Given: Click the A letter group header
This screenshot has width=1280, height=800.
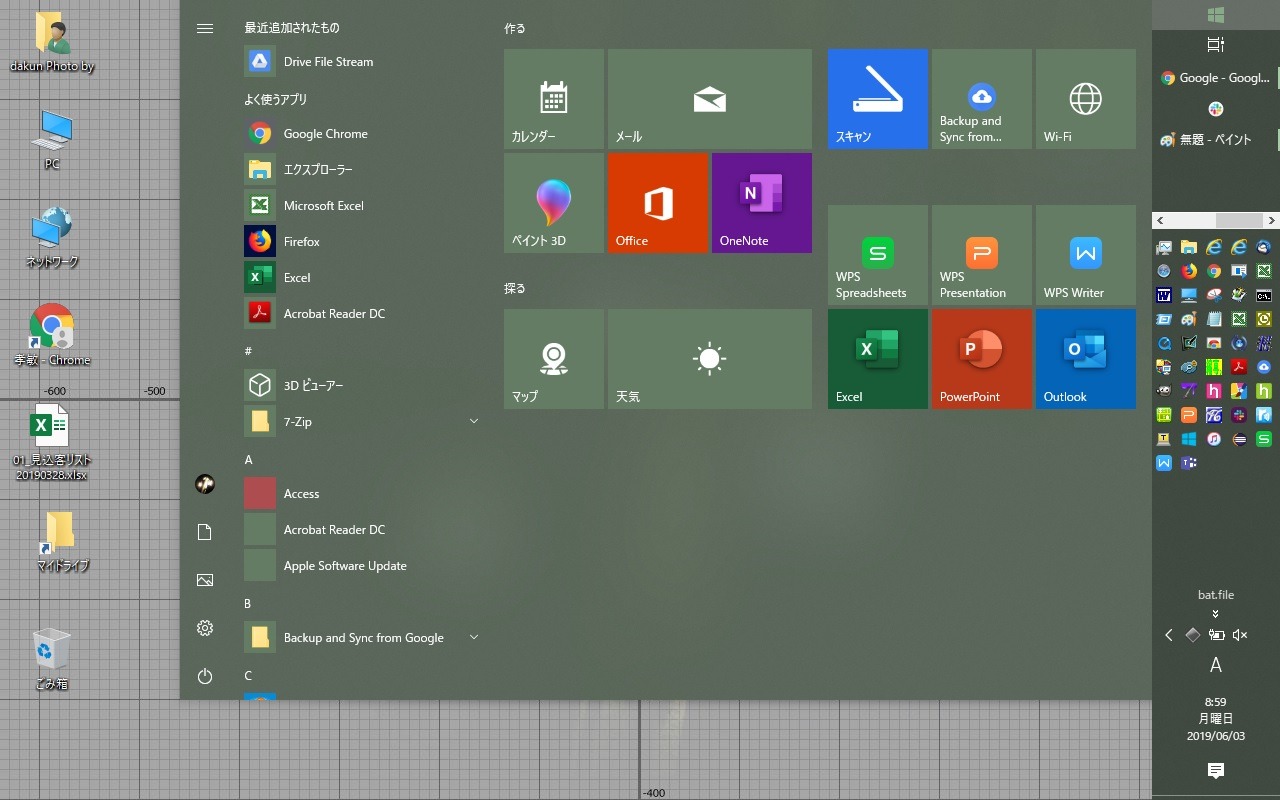Looking at the screenshot, I should (x=248, y=459).
